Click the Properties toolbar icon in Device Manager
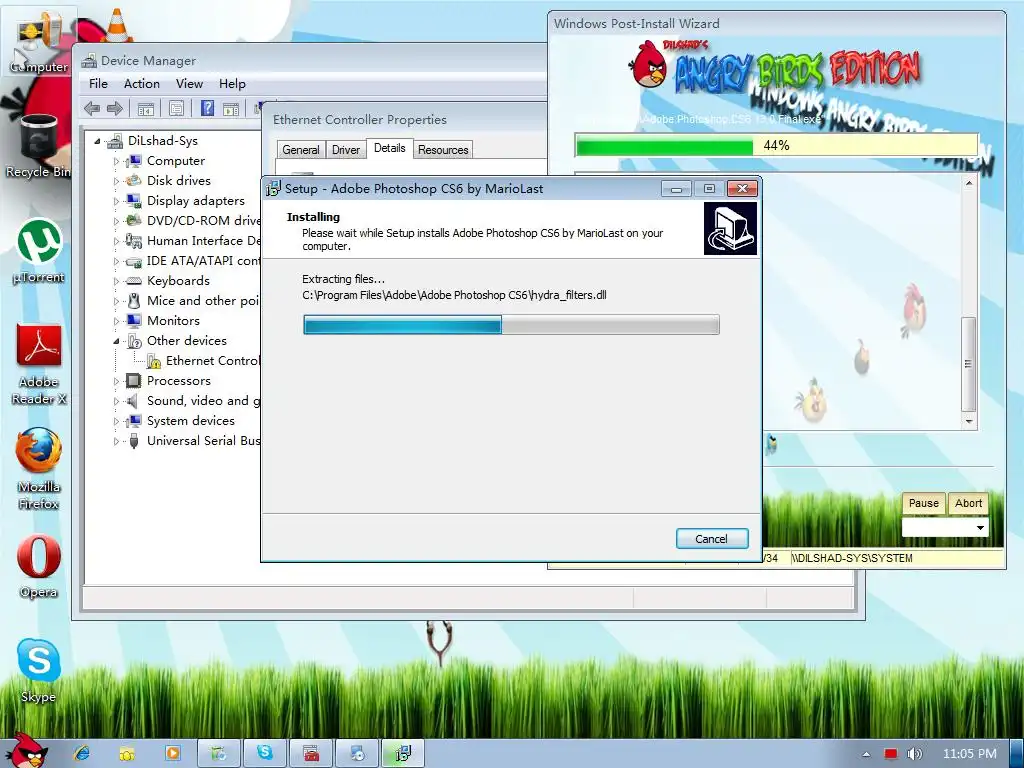The image size is (1024, 768). [x=176, y=108]
